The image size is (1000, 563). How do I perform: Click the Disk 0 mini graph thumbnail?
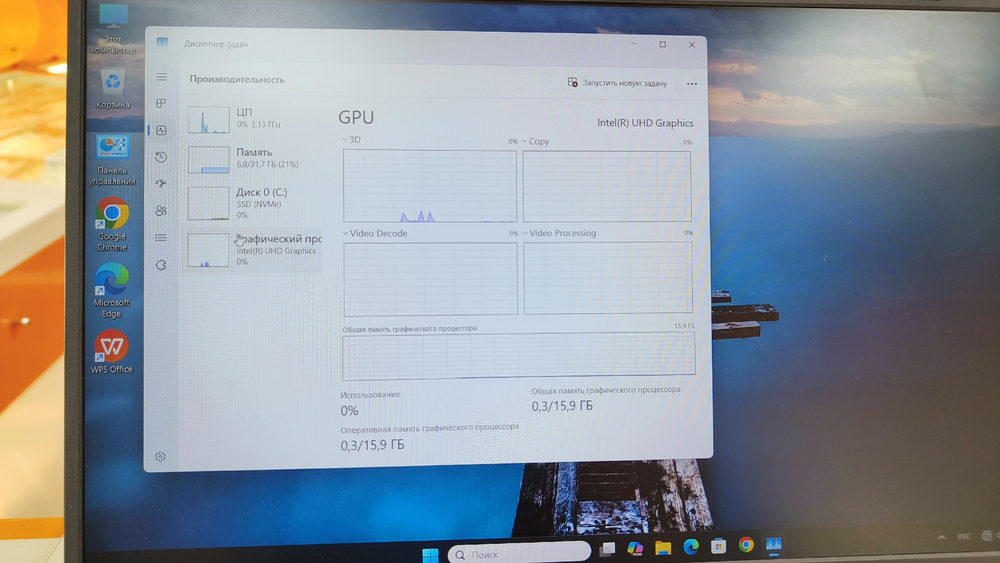point(209,203)
